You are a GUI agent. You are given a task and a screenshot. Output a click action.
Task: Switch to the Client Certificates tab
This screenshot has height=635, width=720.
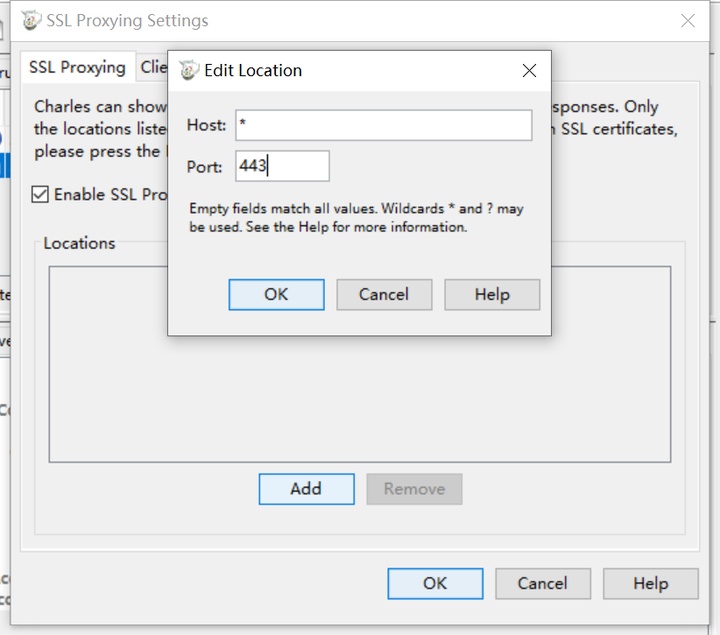pyautogui.click(x=152, y=67)
